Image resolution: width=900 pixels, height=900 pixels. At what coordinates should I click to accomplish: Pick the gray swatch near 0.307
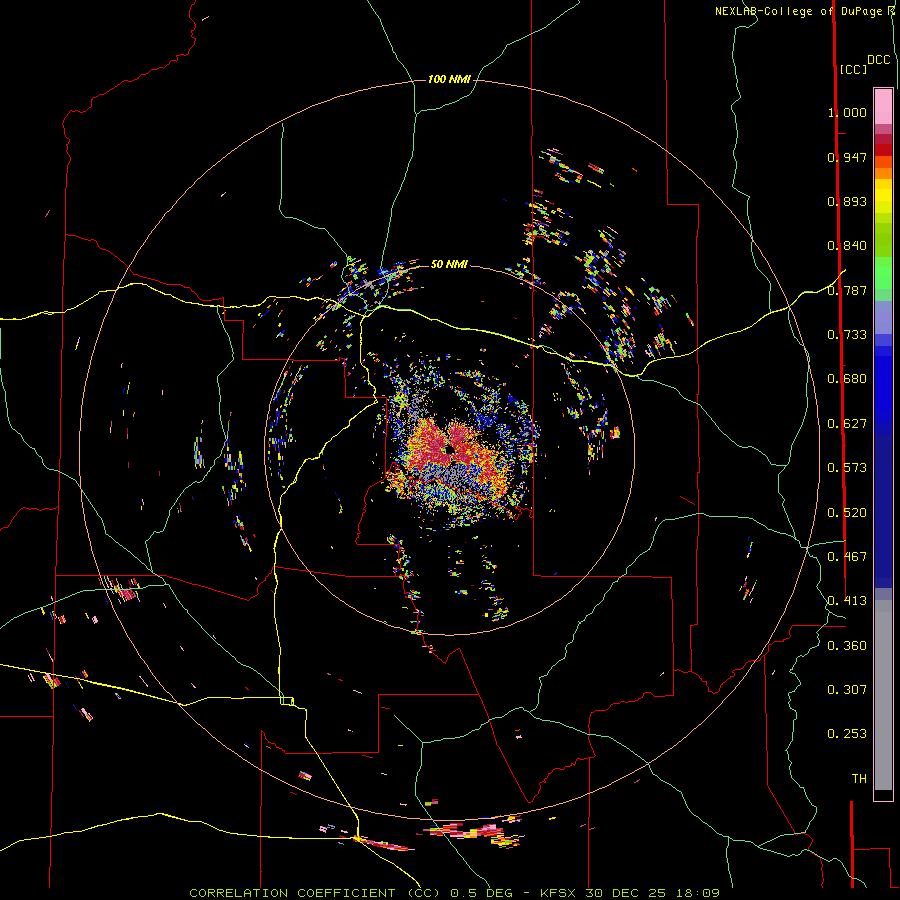pos(883,695)
